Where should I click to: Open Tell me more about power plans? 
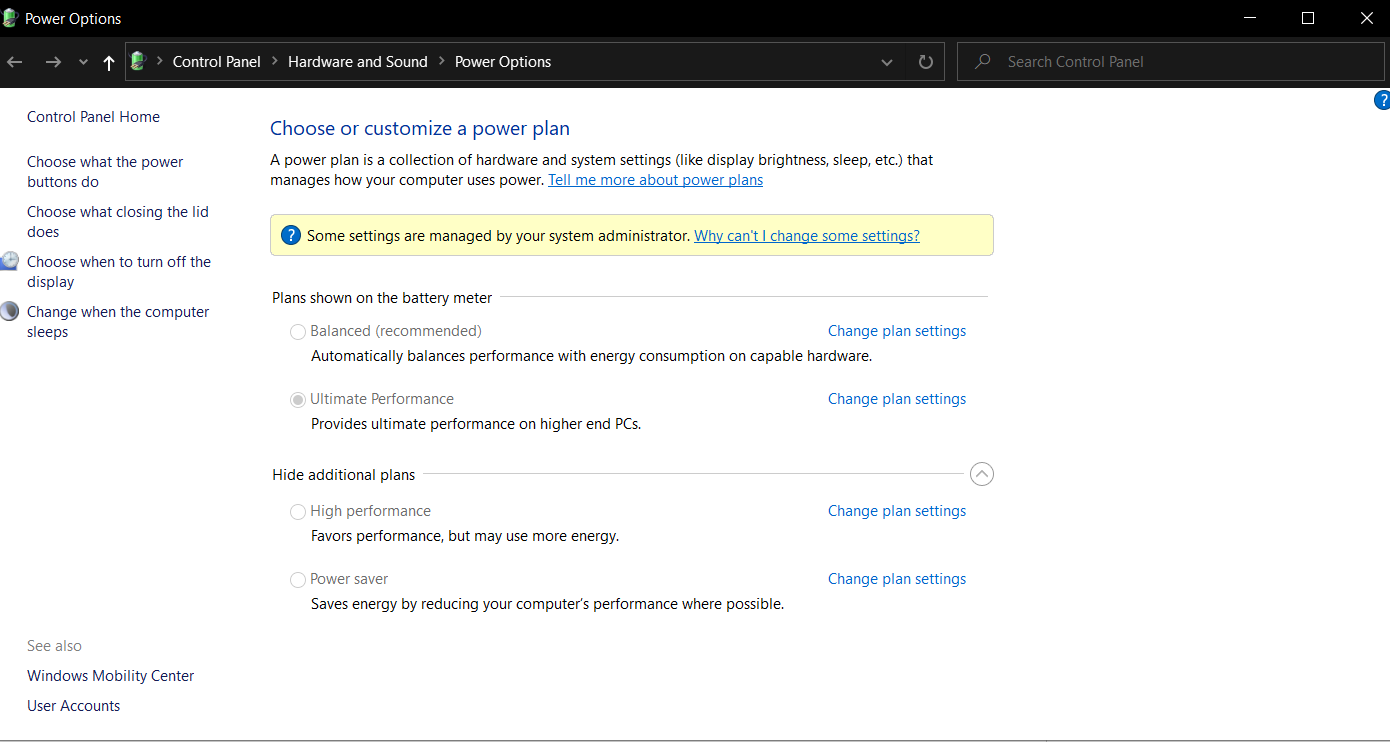(x=655, y=180)
